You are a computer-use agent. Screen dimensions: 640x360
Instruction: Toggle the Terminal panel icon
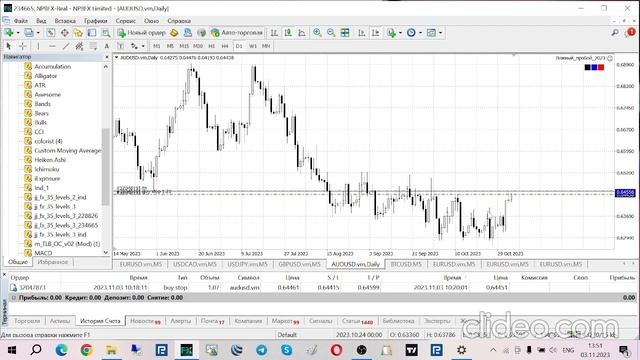(92, 33)
